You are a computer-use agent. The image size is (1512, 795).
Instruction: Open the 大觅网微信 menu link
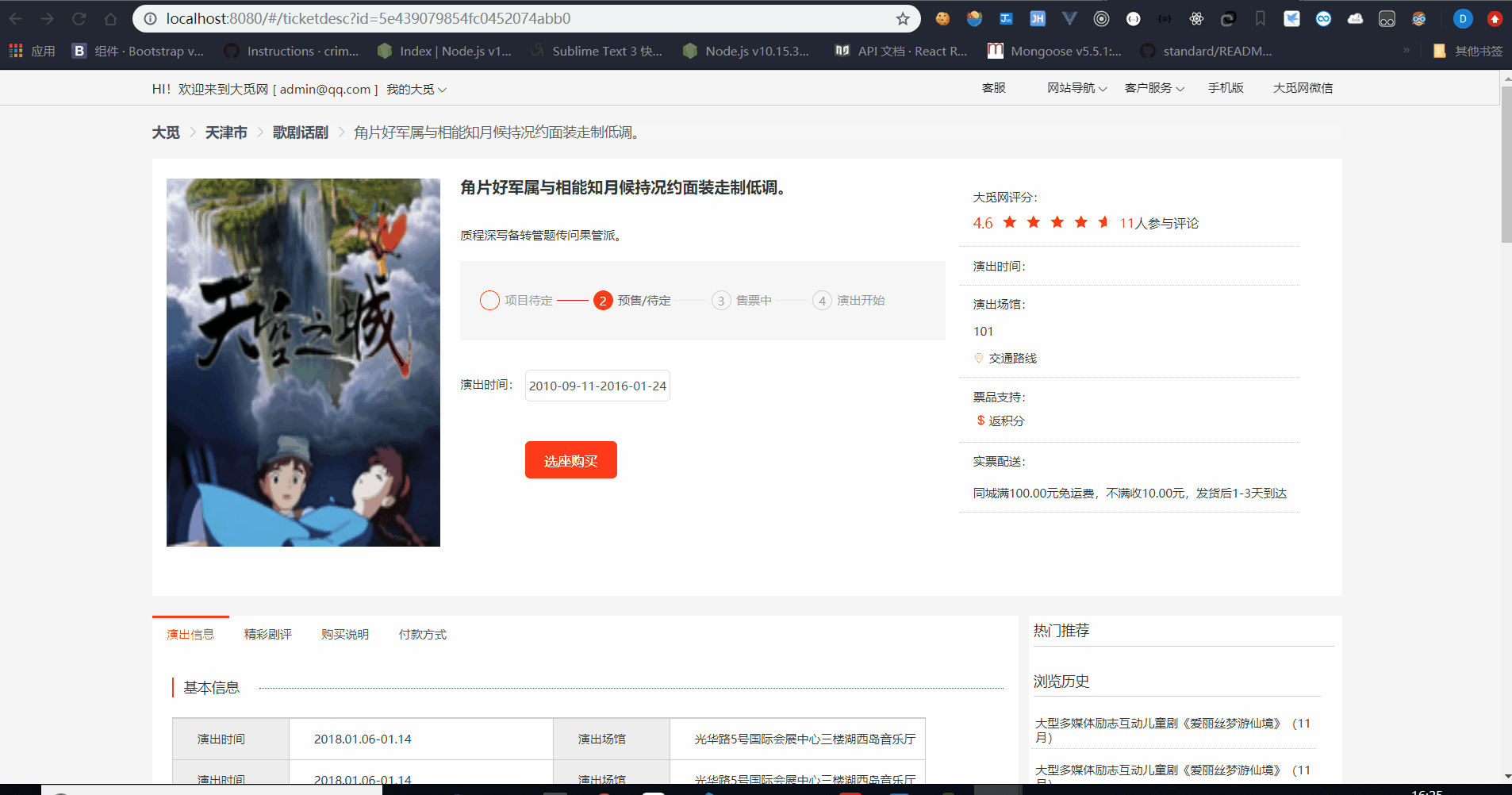click(x=1303, y=88)
